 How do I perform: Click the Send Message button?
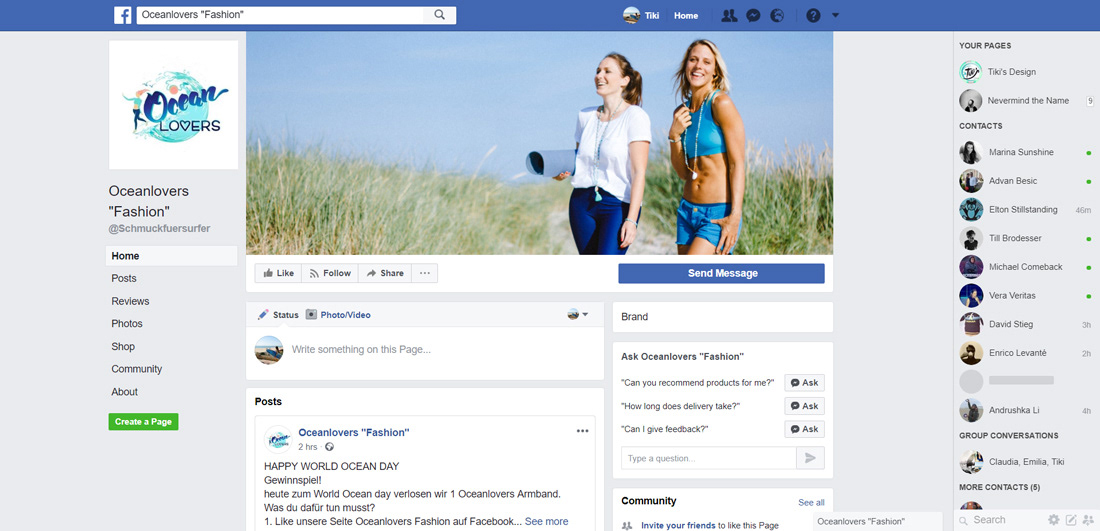click(x=721, y=274)
